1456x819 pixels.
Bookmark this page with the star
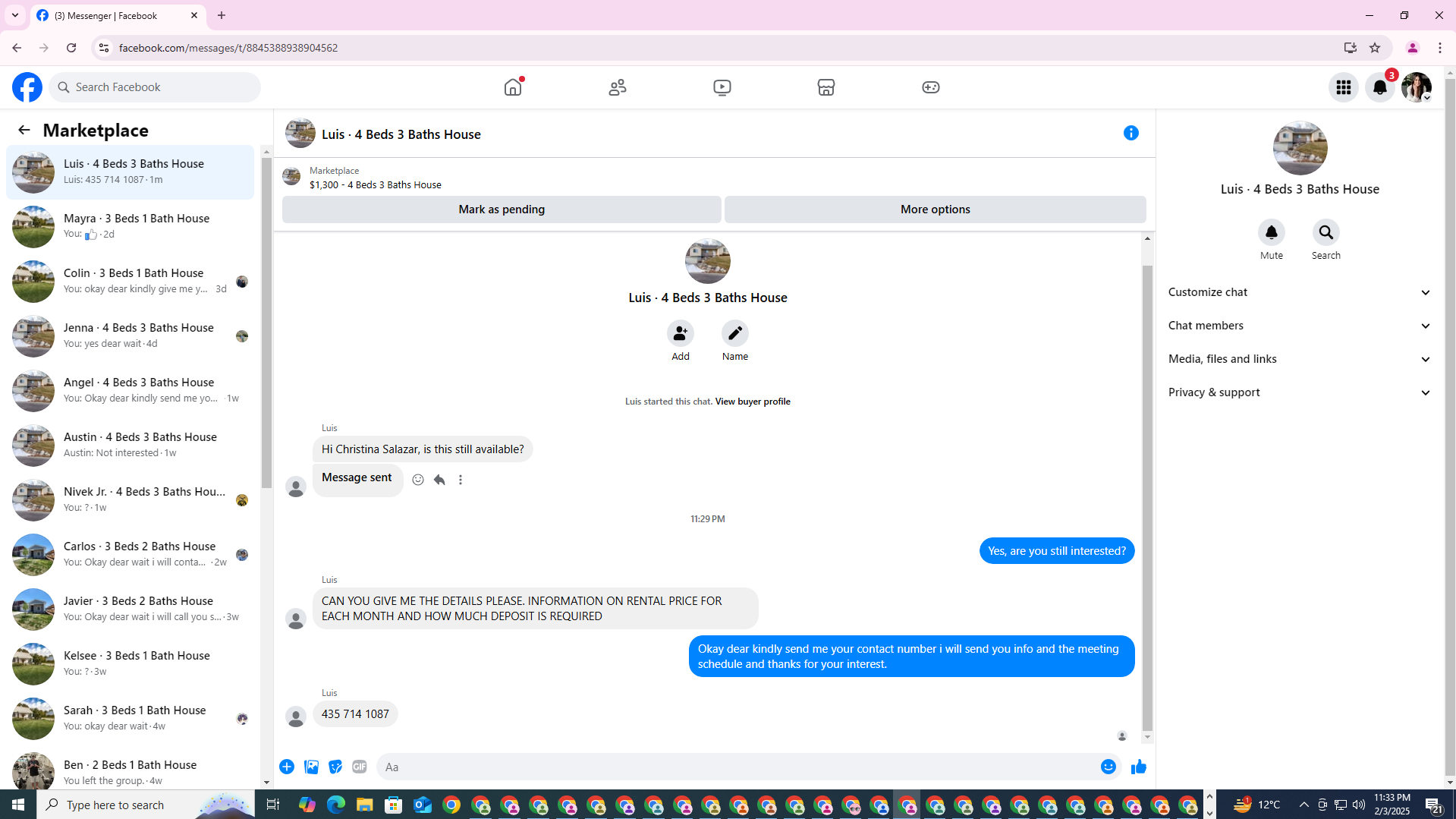[x=1375, y=48]
